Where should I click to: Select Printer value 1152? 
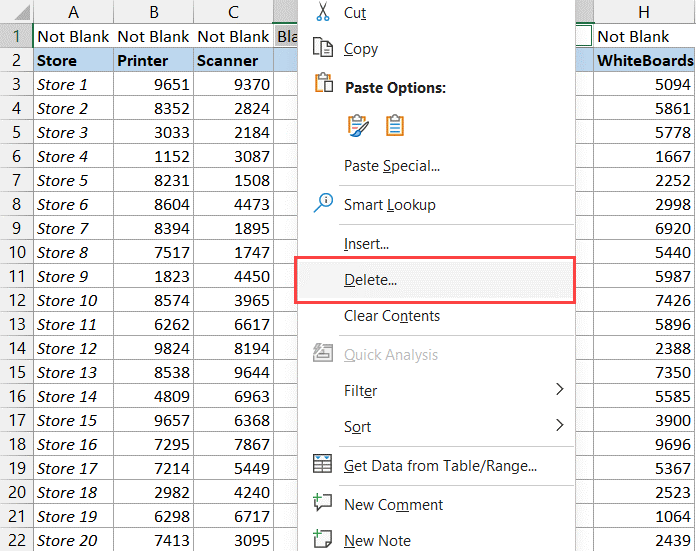154,156
